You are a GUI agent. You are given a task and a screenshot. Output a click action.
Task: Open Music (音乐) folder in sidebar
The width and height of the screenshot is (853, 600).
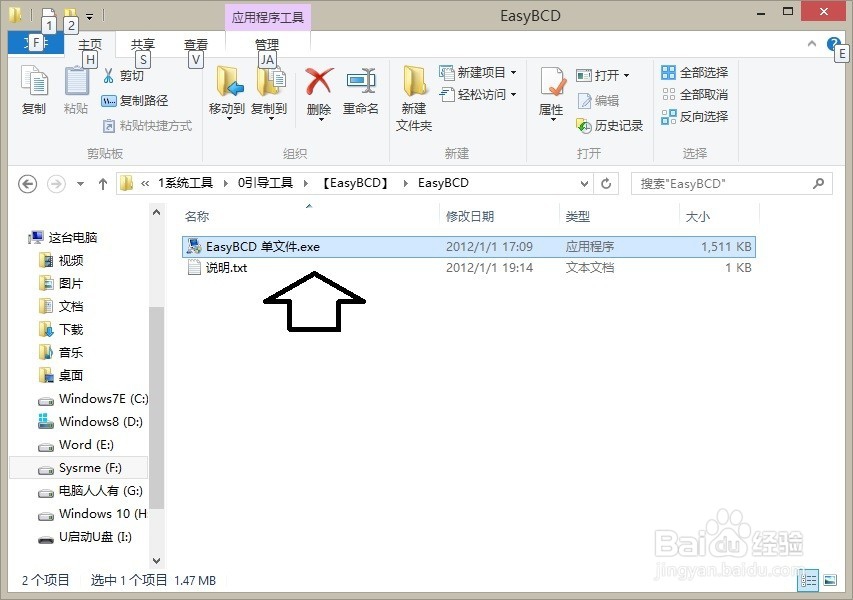coord(71,352)
